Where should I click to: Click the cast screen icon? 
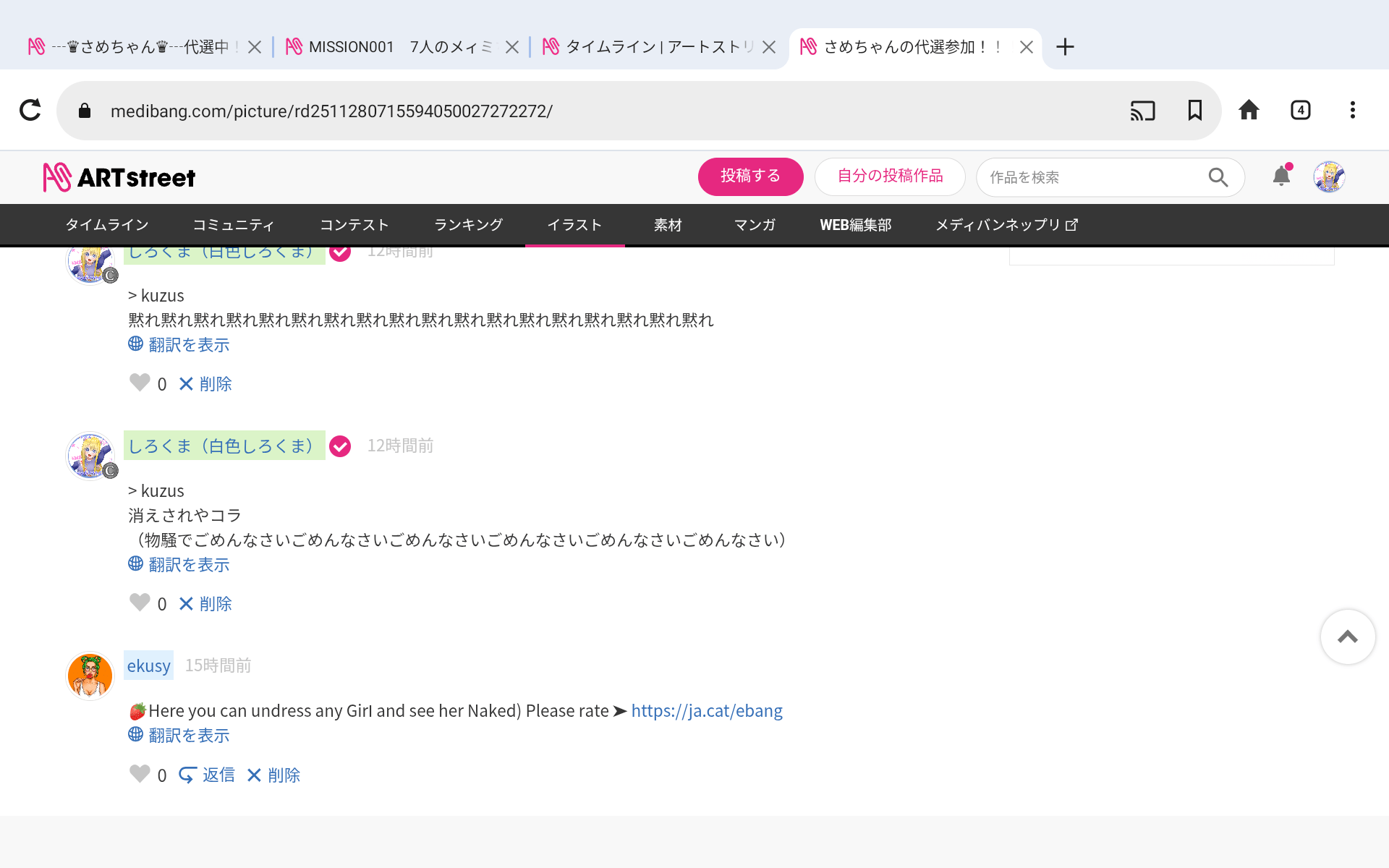click(1142, 111)
